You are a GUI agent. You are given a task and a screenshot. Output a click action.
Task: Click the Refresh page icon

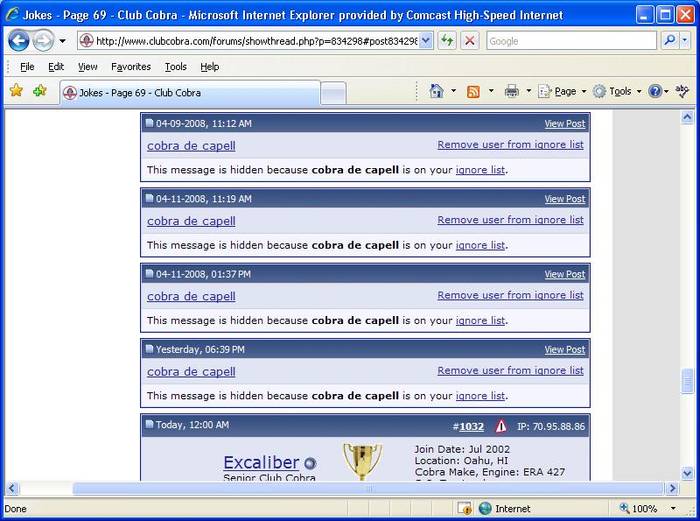[447, 41]
